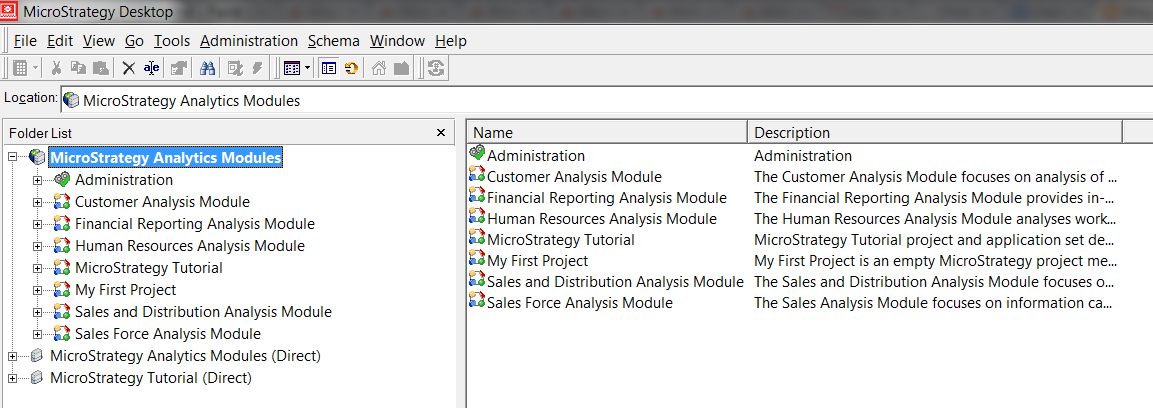This screenshot has width=1153, height=408.
Task: Open the Help menu
Action: [451, 41]
